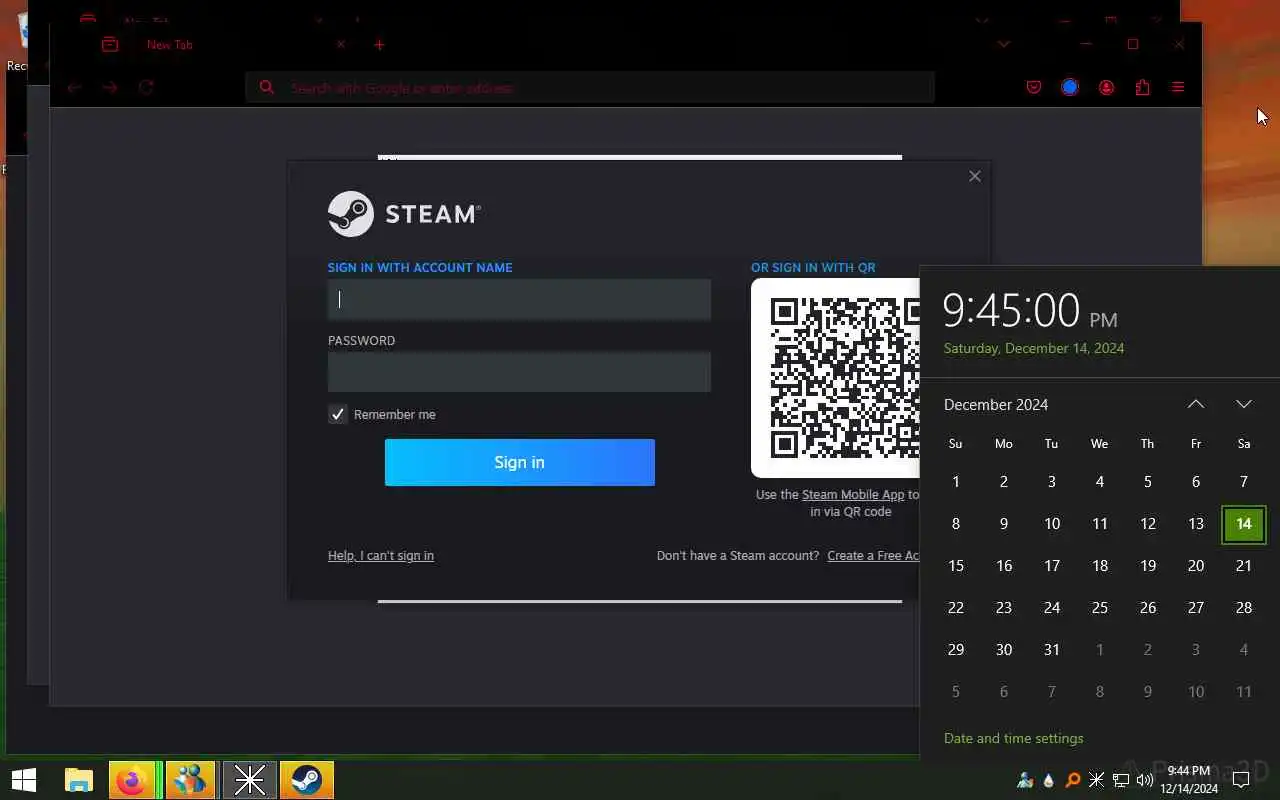1280x800 pixels.
Task: Go back in the Firefox window
Action: [x=74, y=88]
